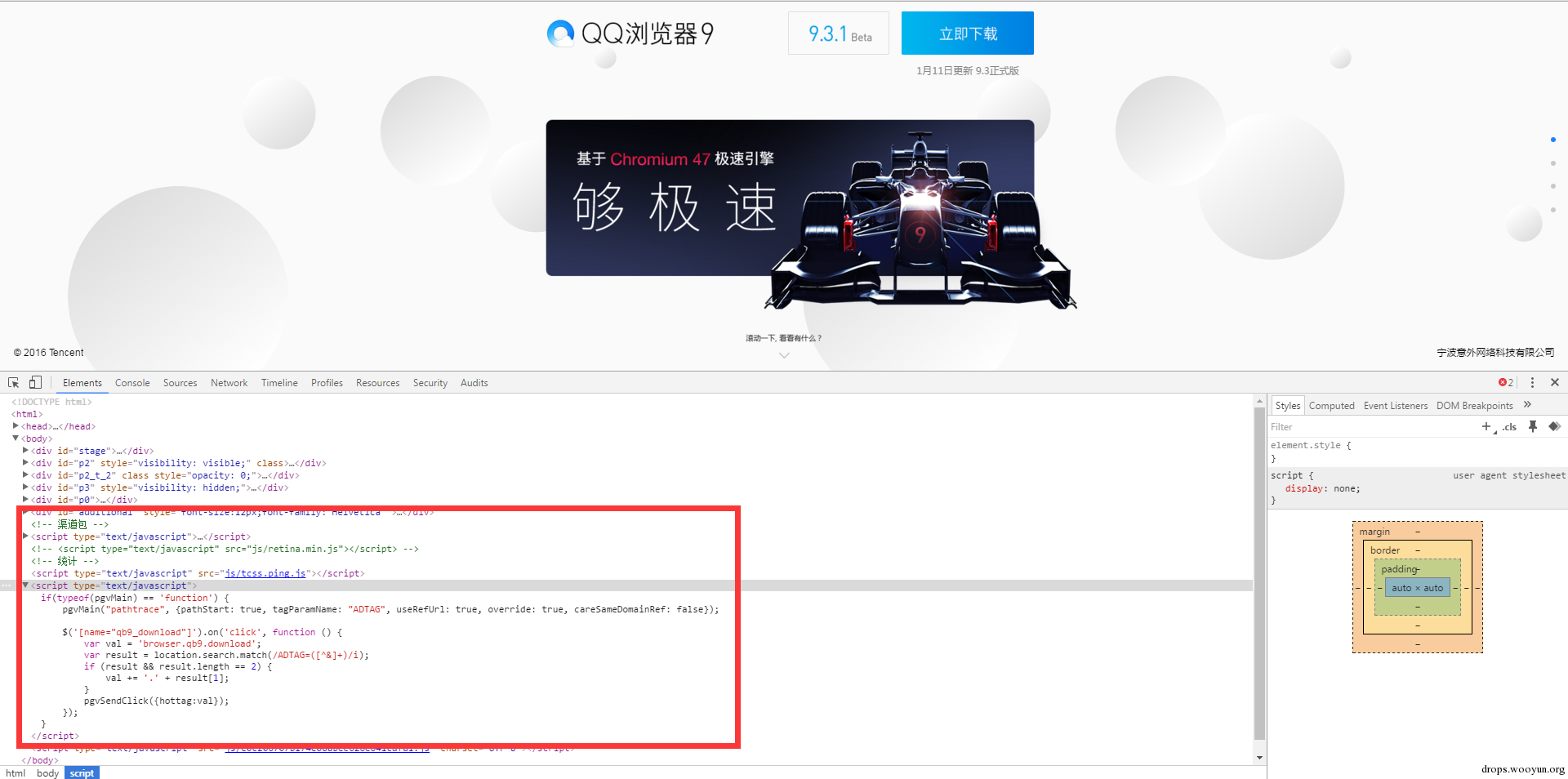Open the Network tab
This screenshot has width=1568, height=779.
pyautogui.click(x=229, y=383)
